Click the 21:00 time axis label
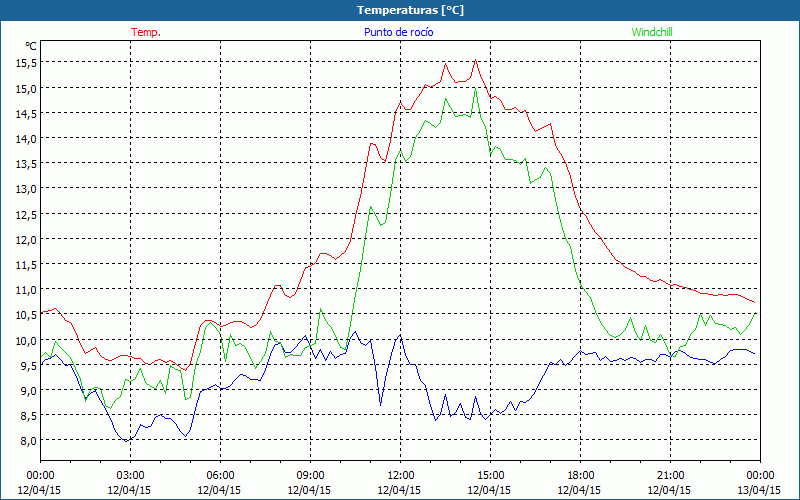 tap(670, 476)
